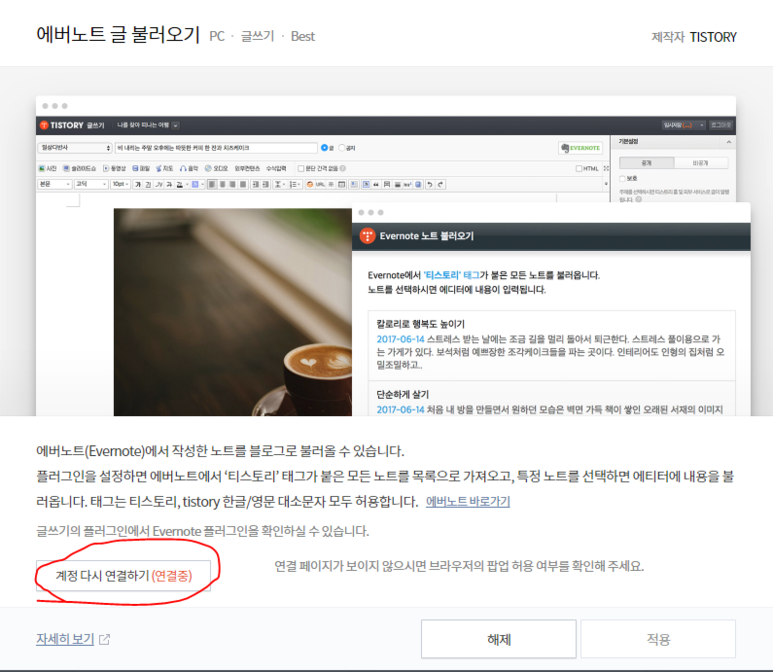Viewport: 773px width, 672px height.
Task: Click the justify alignment icon
Action: [x=243, y=184]
